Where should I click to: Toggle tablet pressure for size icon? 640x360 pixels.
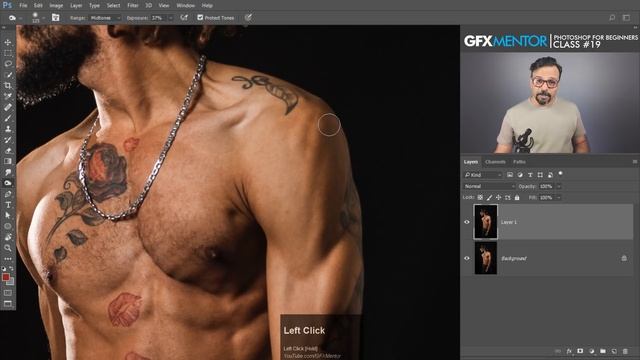tap(248, 18)
